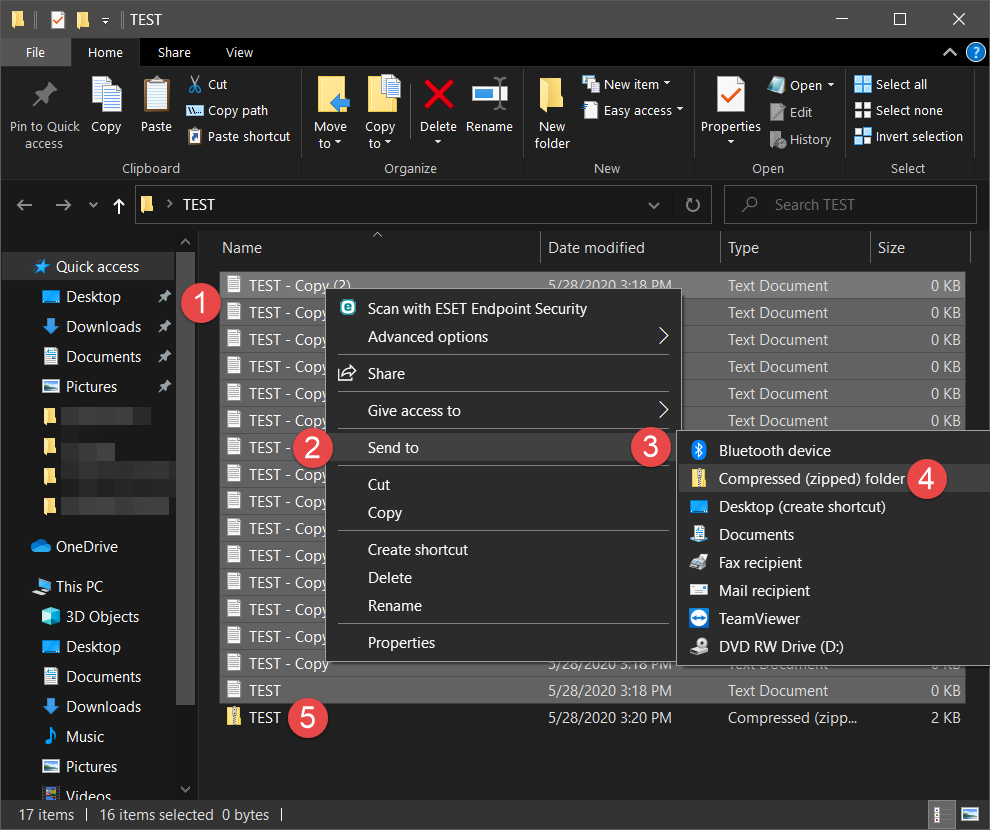
Task: Click the Paste clipboard icon
Action: point(156,95)
